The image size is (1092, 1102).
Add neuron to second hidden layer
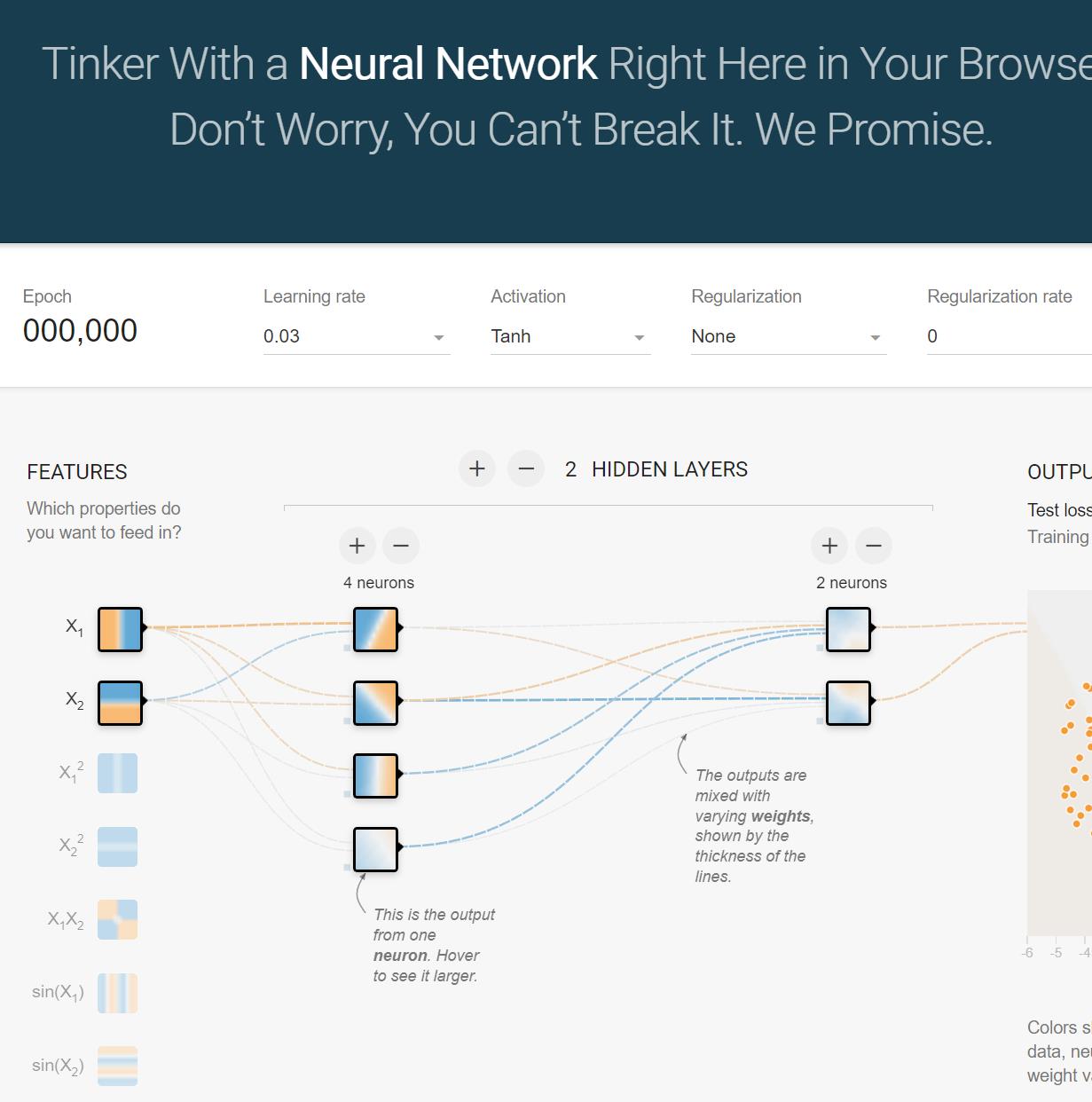pos(829,546)
